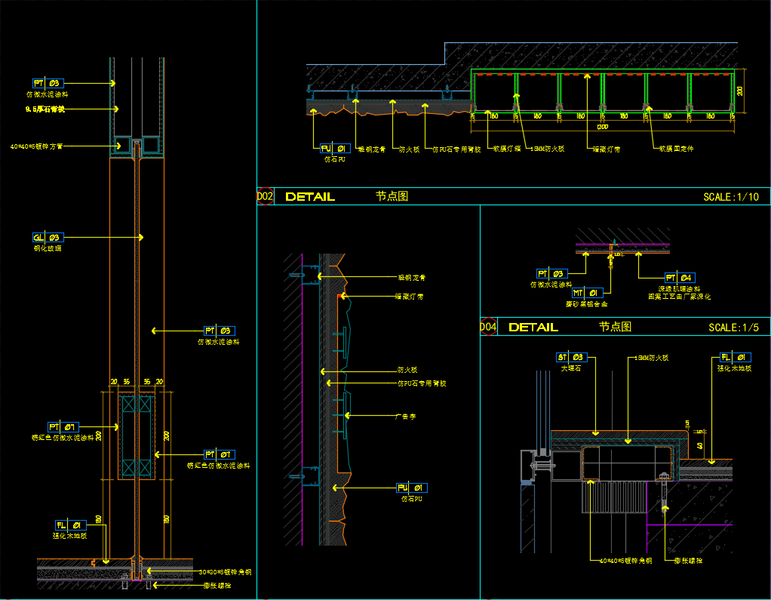Select the D02 detail marker circle

pos(265,196)
